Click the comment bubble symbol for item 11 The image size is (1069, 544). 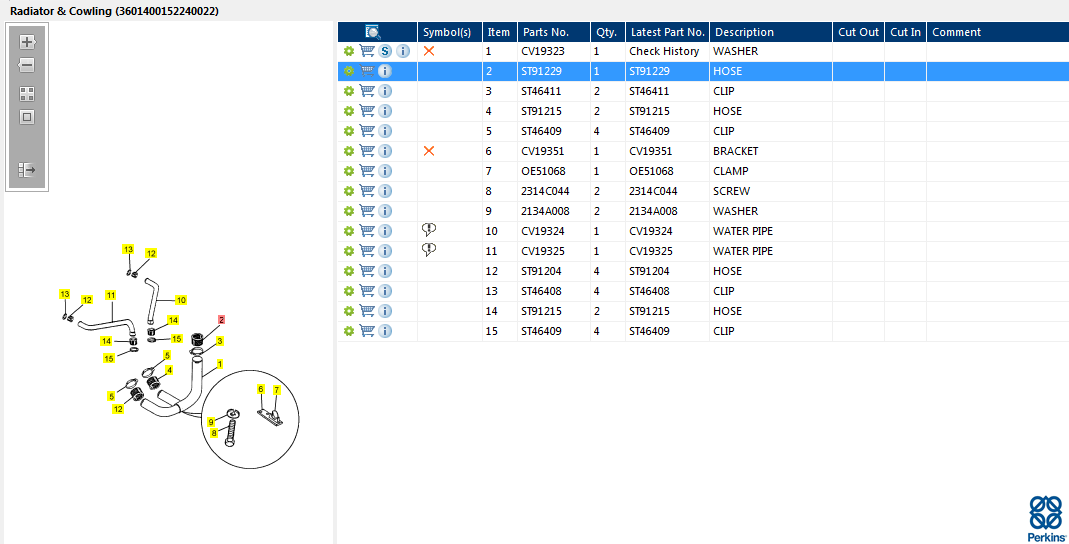coord(429,250)
